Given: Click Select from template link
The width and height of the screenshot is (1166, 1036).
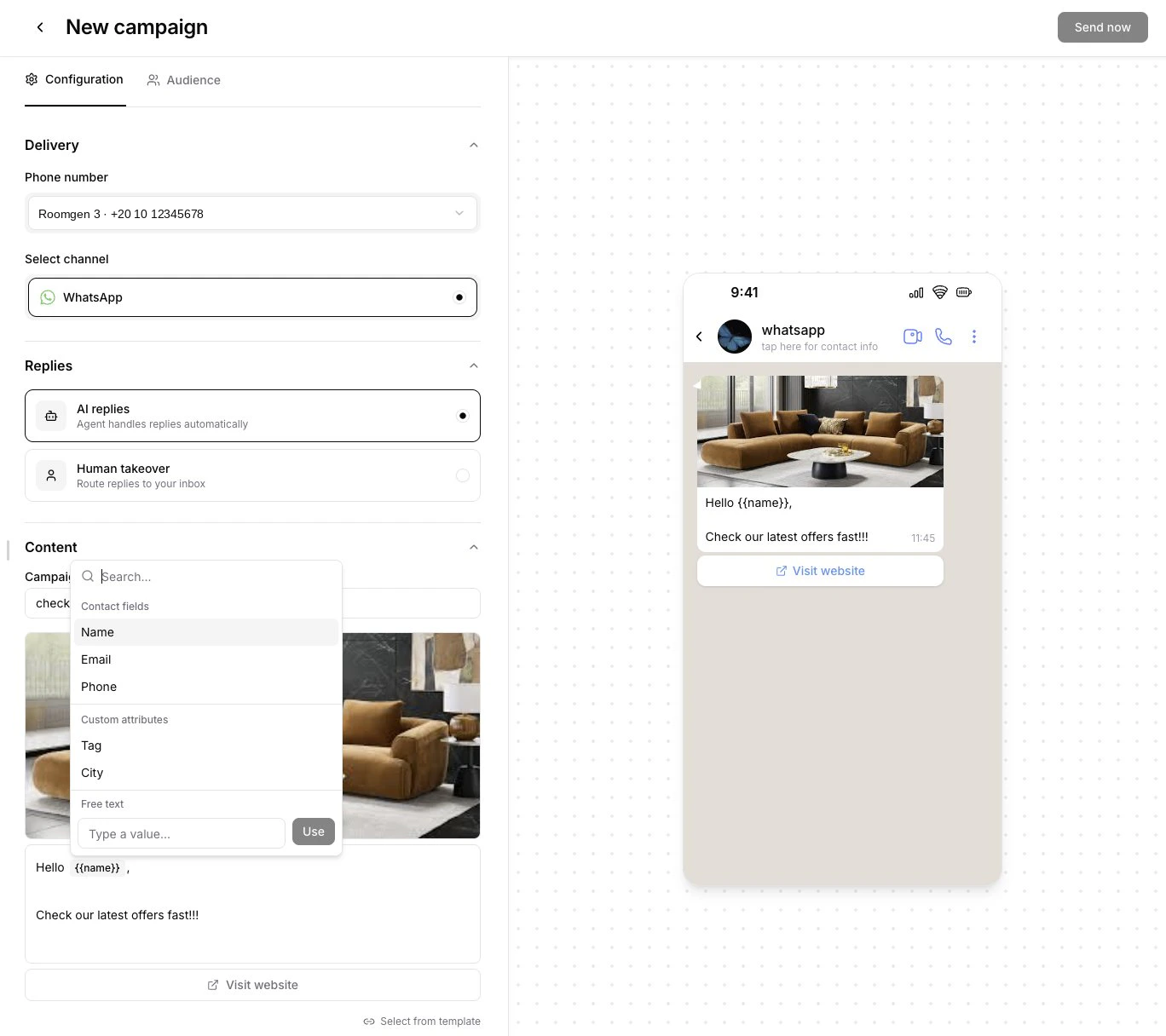Looking at the screenshot, I should click(422, 1022).
